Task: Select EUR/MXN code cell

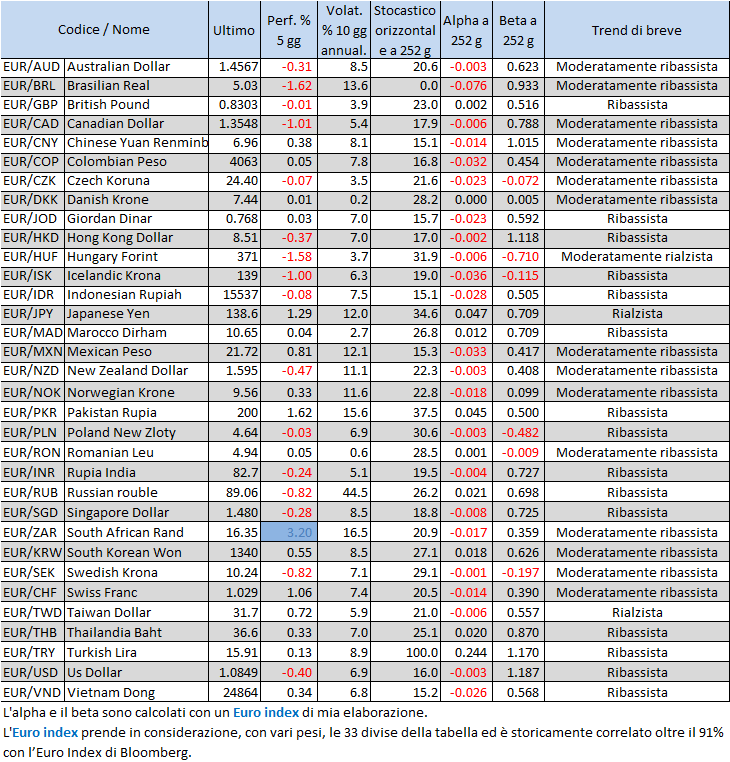Action: [33, 351]
